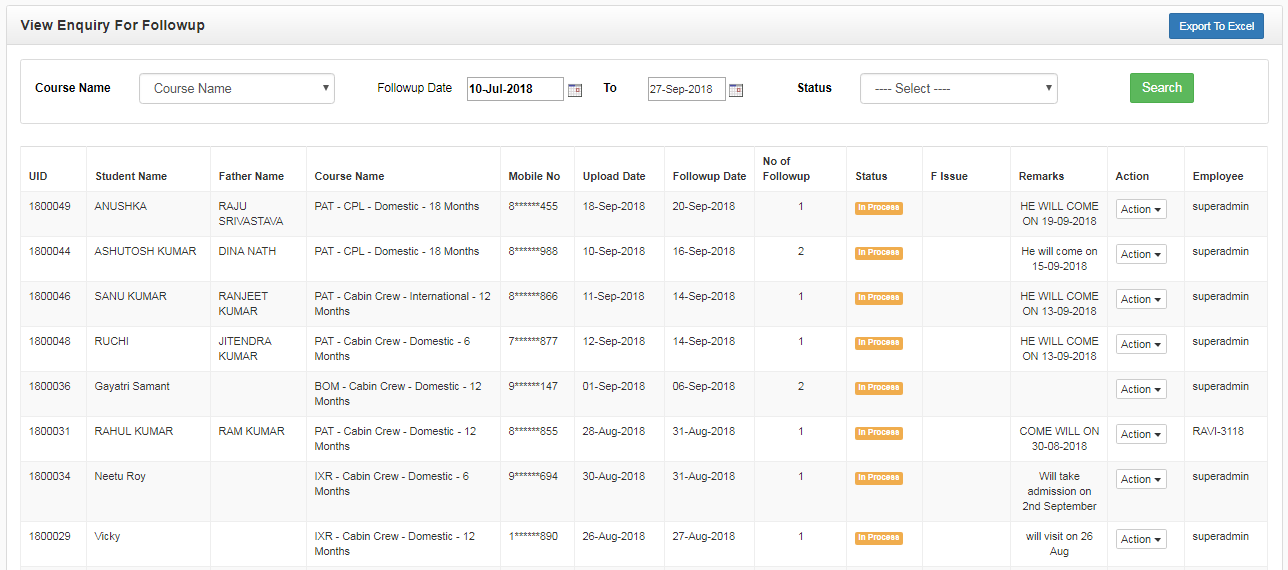Click the Followup Date column header
This screenshot has height=570, width=1288.
coord(709,176)
